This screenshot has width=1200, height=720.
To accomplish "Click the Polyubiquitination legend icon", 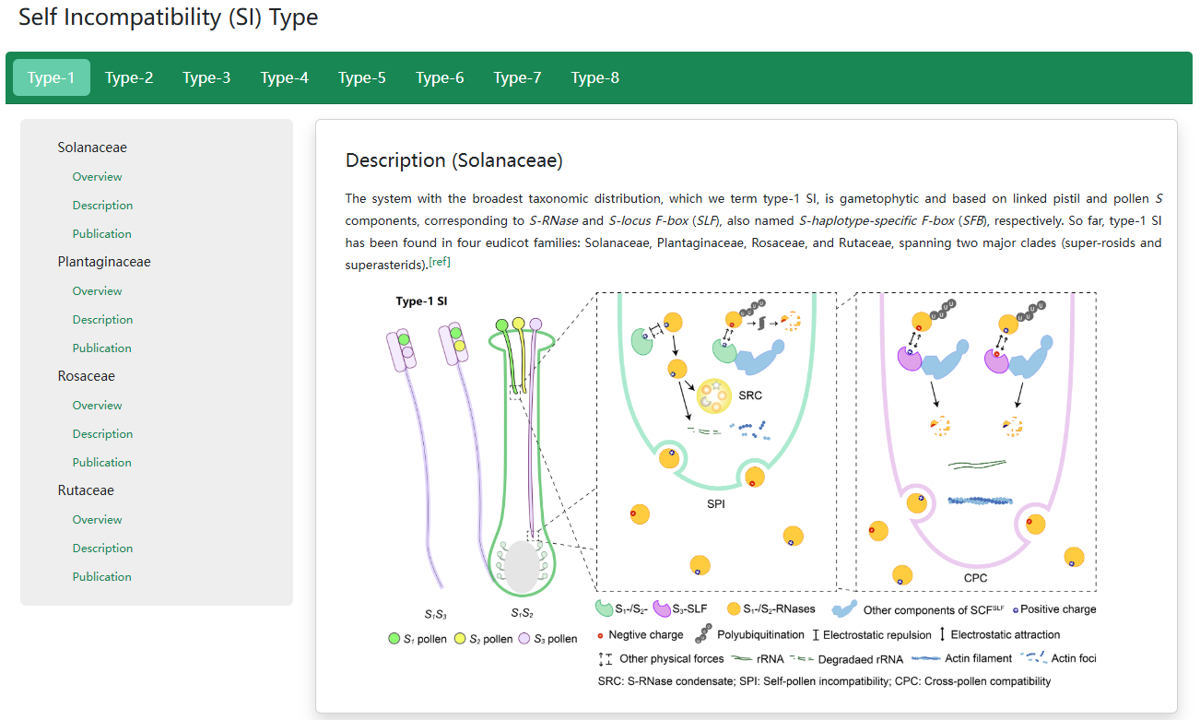I will coord(703,634).
